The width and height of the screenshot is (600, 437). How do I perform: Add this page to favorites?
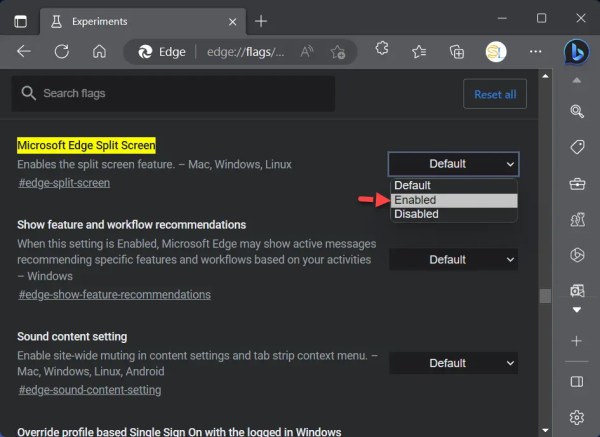[x=338, y=52]
